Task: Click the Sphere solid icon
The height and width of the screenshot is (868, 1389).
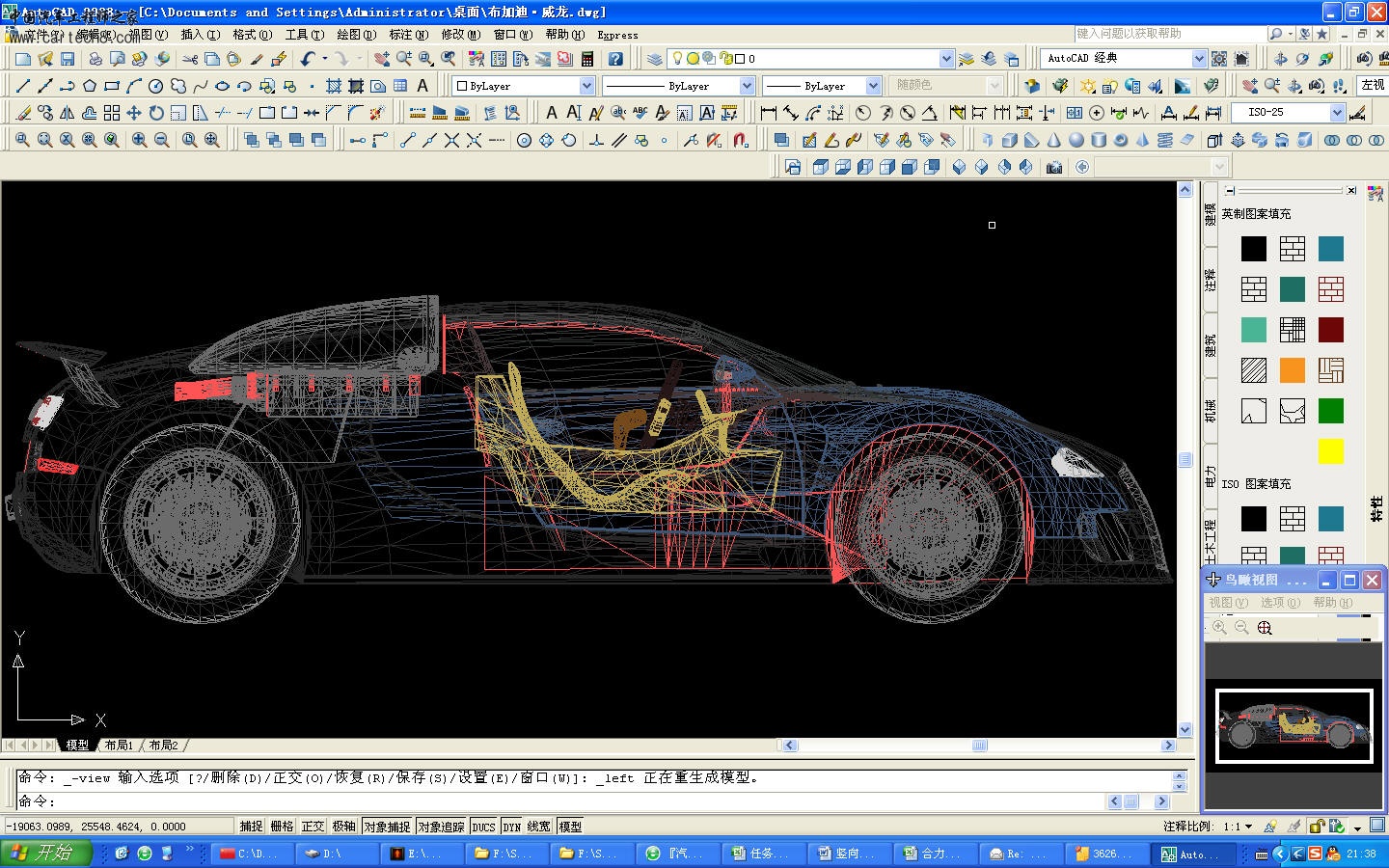Action: [x=1076, y=140]
